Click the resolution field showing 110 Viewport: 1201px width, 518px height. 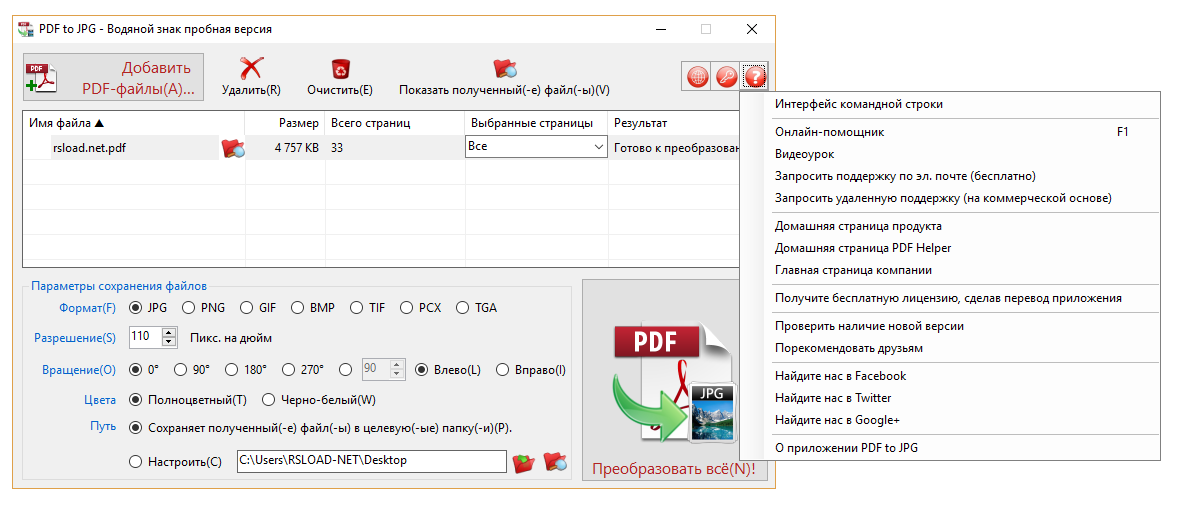(x=144, y=337)
